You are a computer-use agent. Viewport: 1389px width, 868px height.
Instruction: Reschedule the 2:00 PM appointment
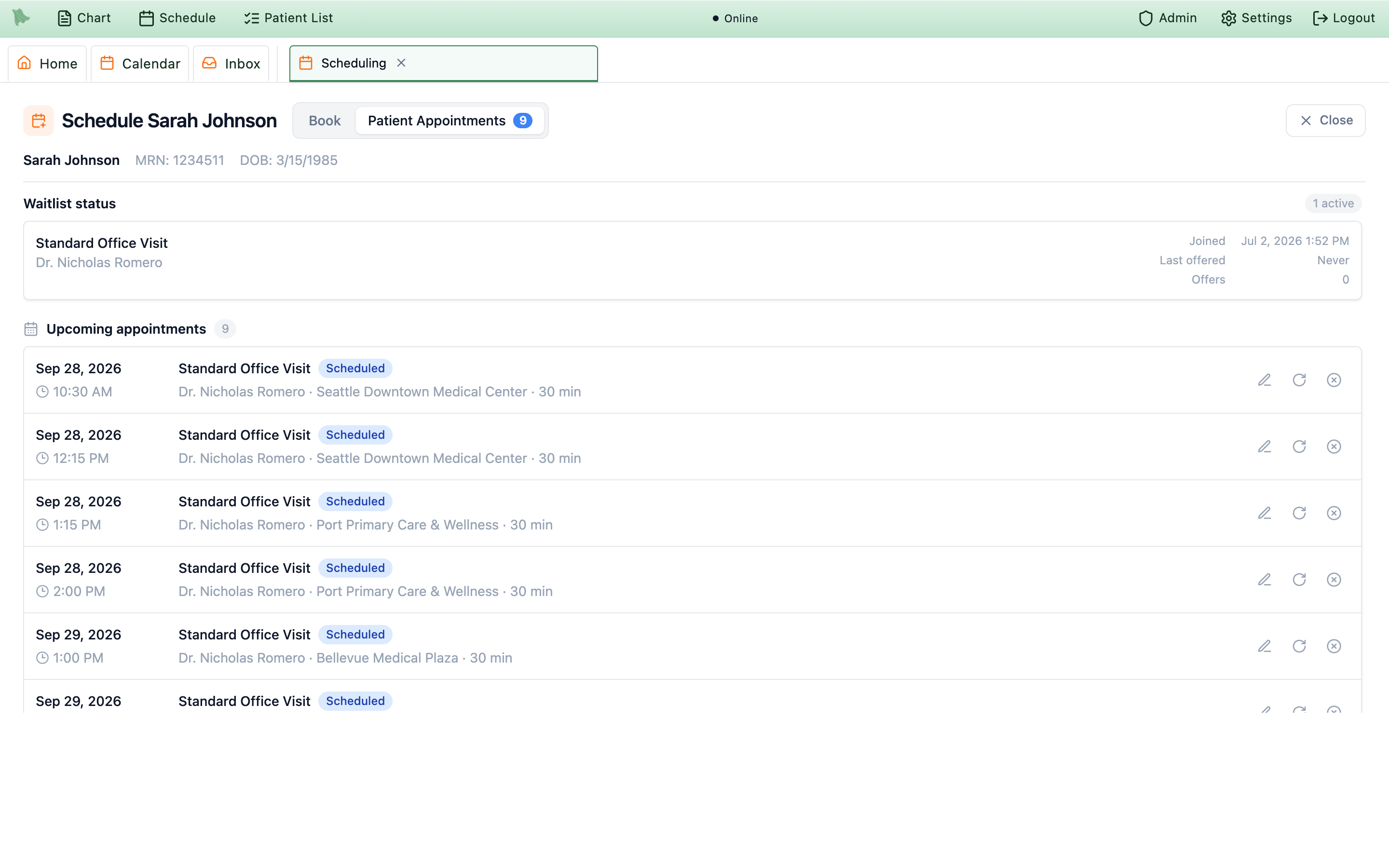(1299, 580)
